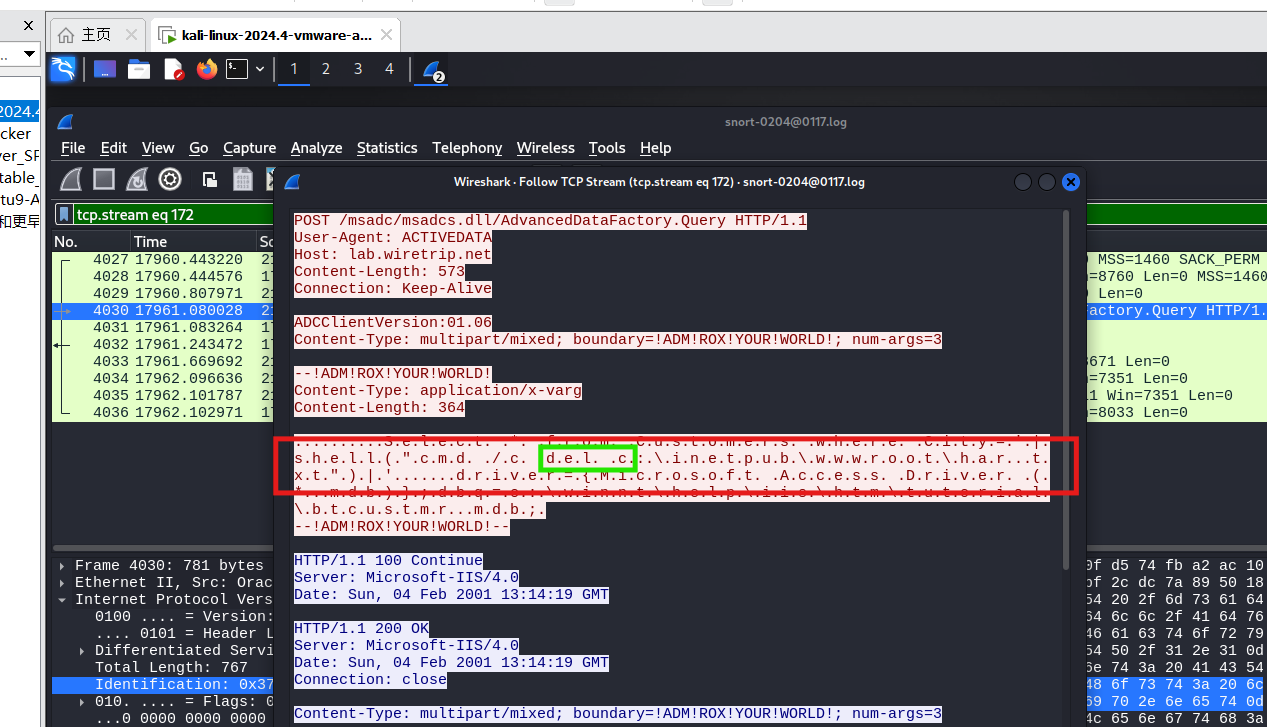The width and height of the screenshot is (1267, 727).
Task: Click the tcp.stream eq 172 filter field
Action: click(174, 214)
